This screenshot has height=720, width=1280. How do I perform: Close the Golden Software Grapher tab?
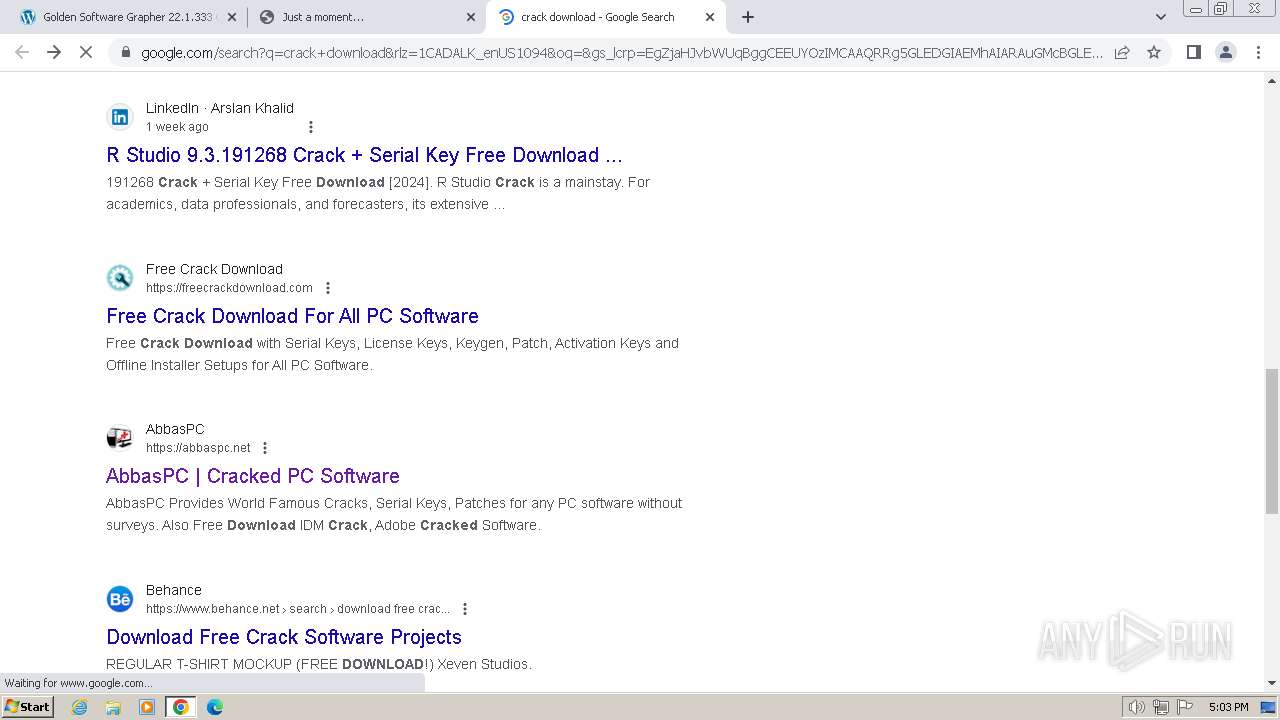(x=232, y=17)
